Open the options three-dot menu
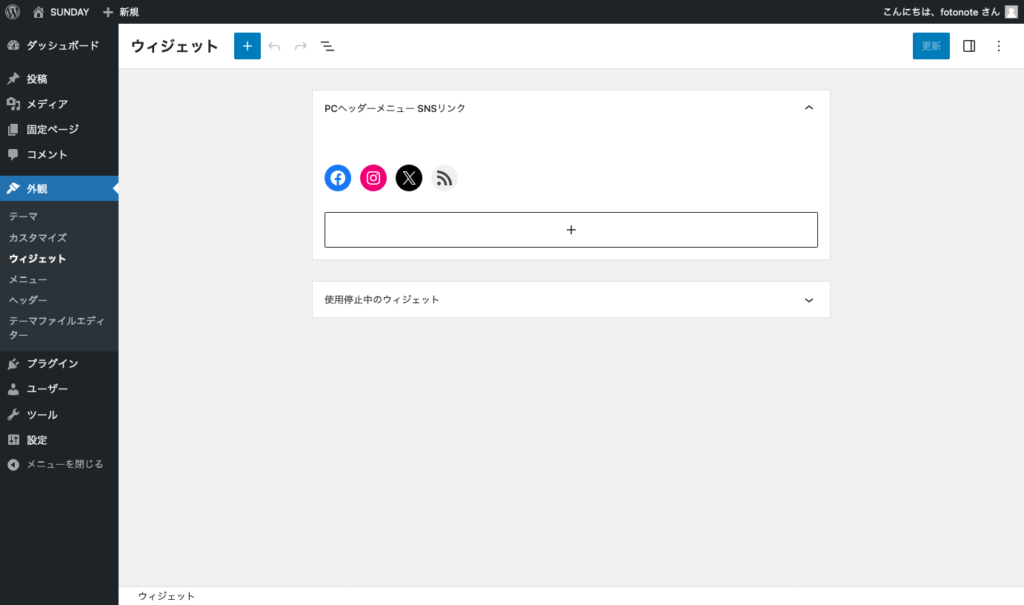This screenshot has height=605, width=1024. tap(998, 46)
